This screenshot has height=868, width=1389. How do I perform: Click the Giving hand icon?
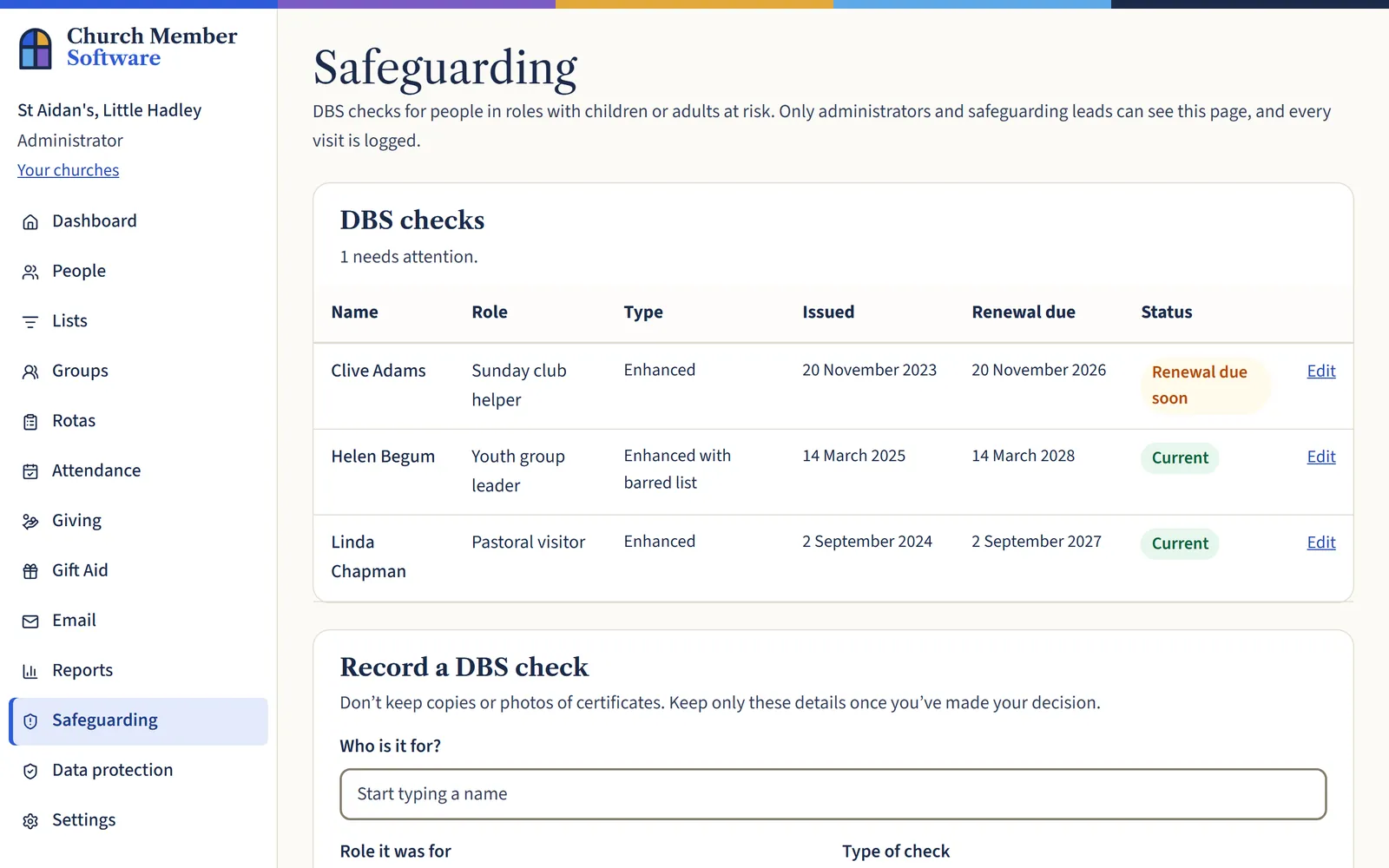pyautogui.click(x=30, y=522)
